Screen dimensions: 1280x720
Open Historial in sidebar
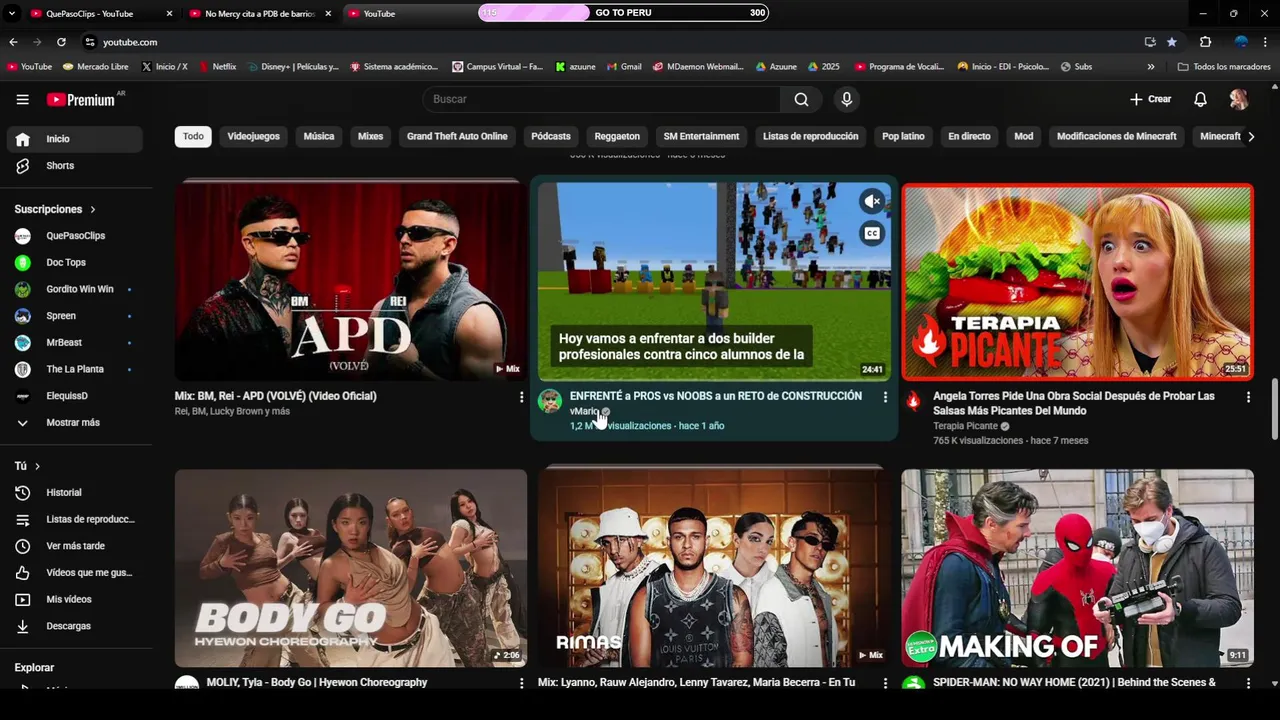pyautogui.click(x=75, y=493)
